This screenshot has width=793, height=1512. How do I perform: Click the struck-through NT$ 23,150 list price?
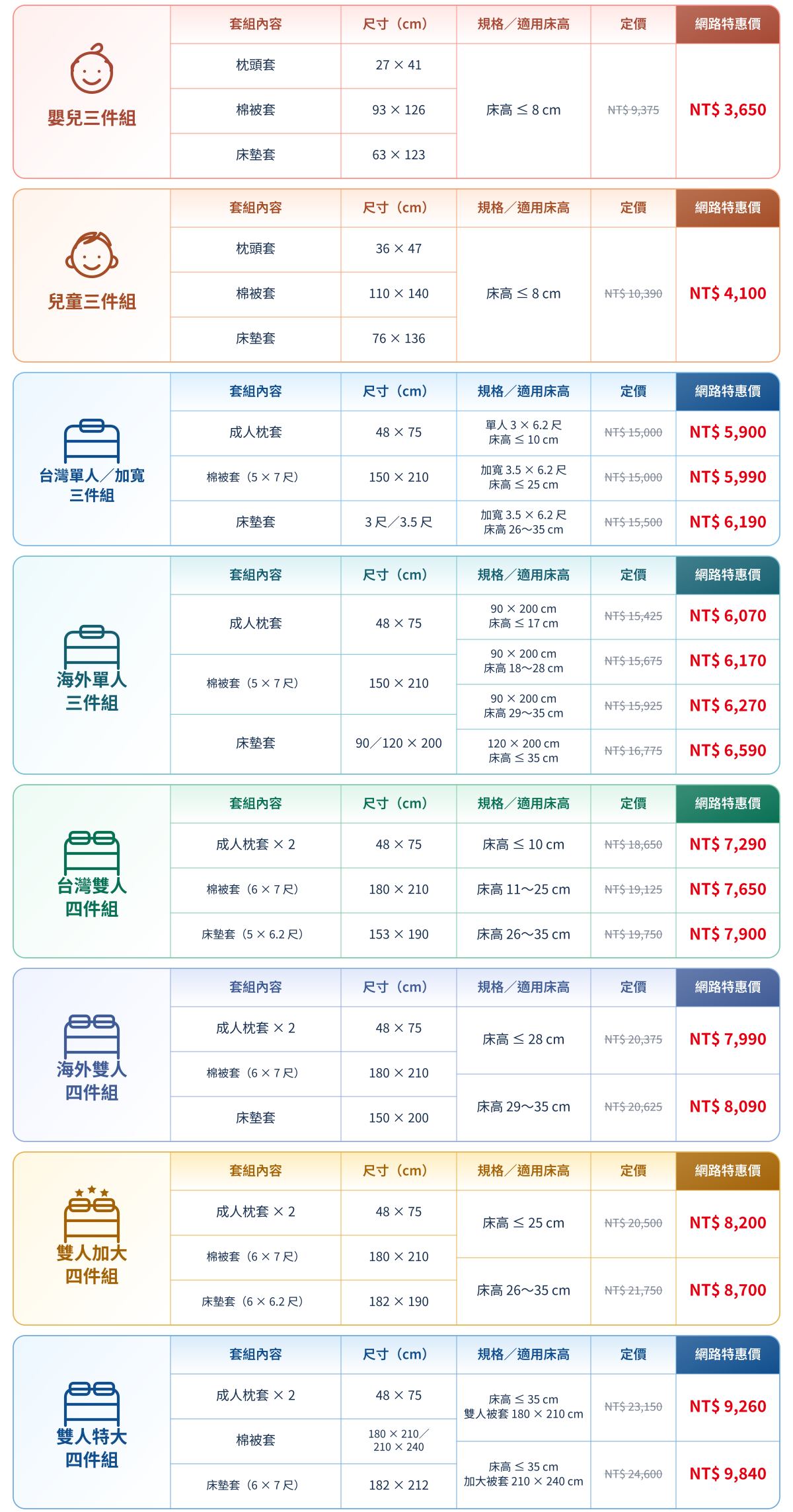tap(633, 1406)
